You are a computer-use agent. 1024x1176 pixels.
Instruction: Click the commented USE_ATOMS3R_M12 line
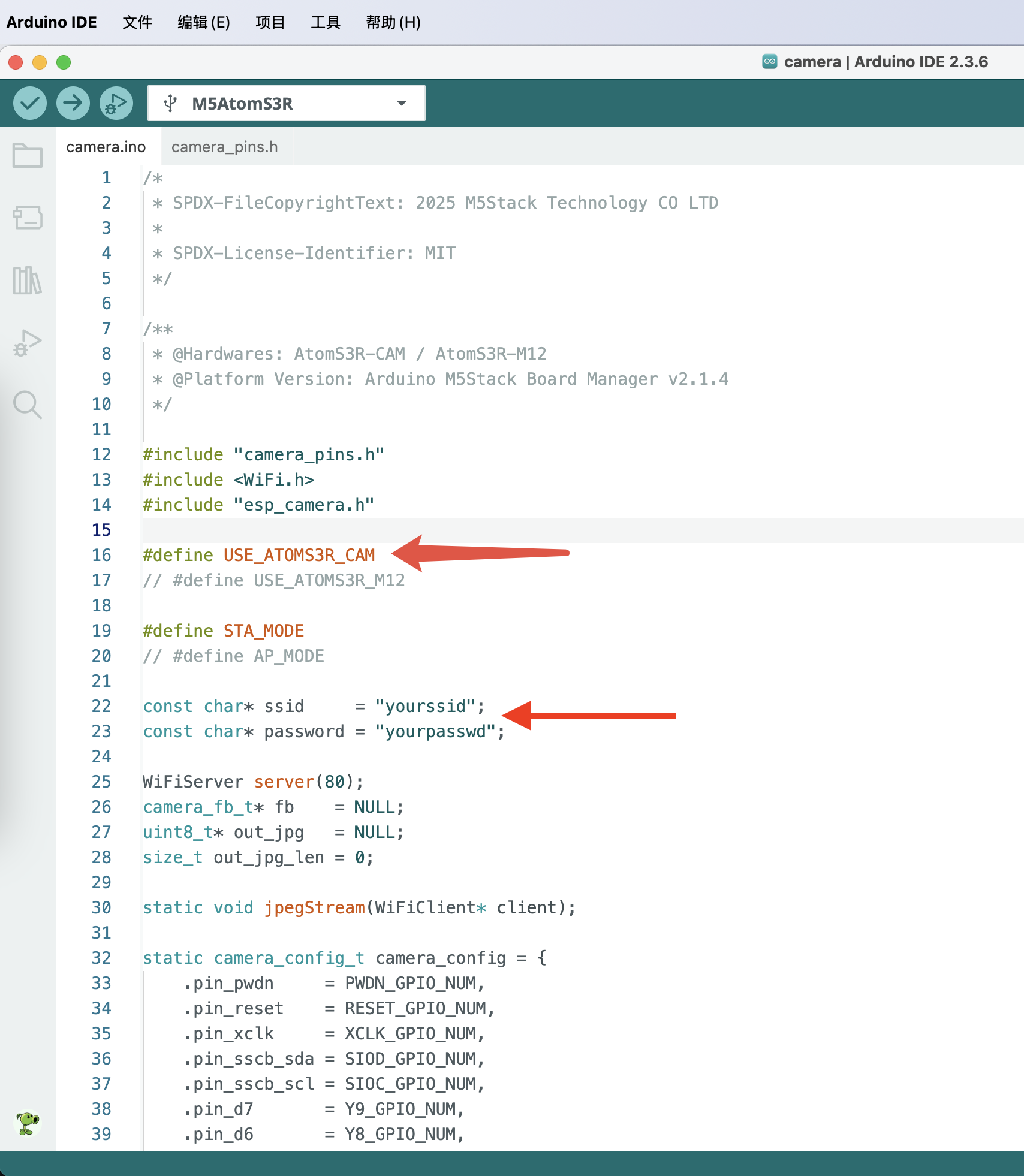(274, 580)
